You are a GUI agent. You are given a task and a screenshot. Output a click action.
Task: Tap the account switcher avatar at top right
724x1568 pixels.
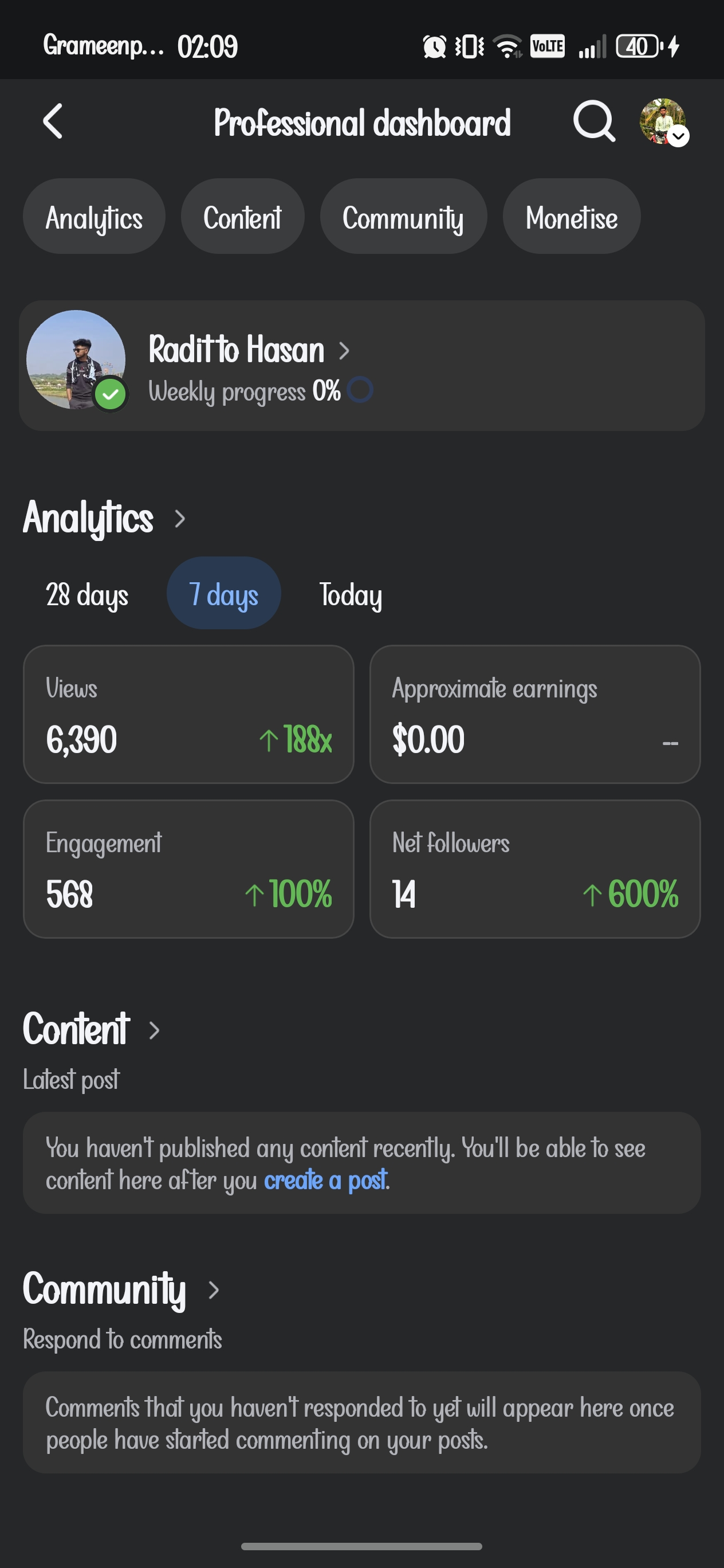click(x=663, y=121)
